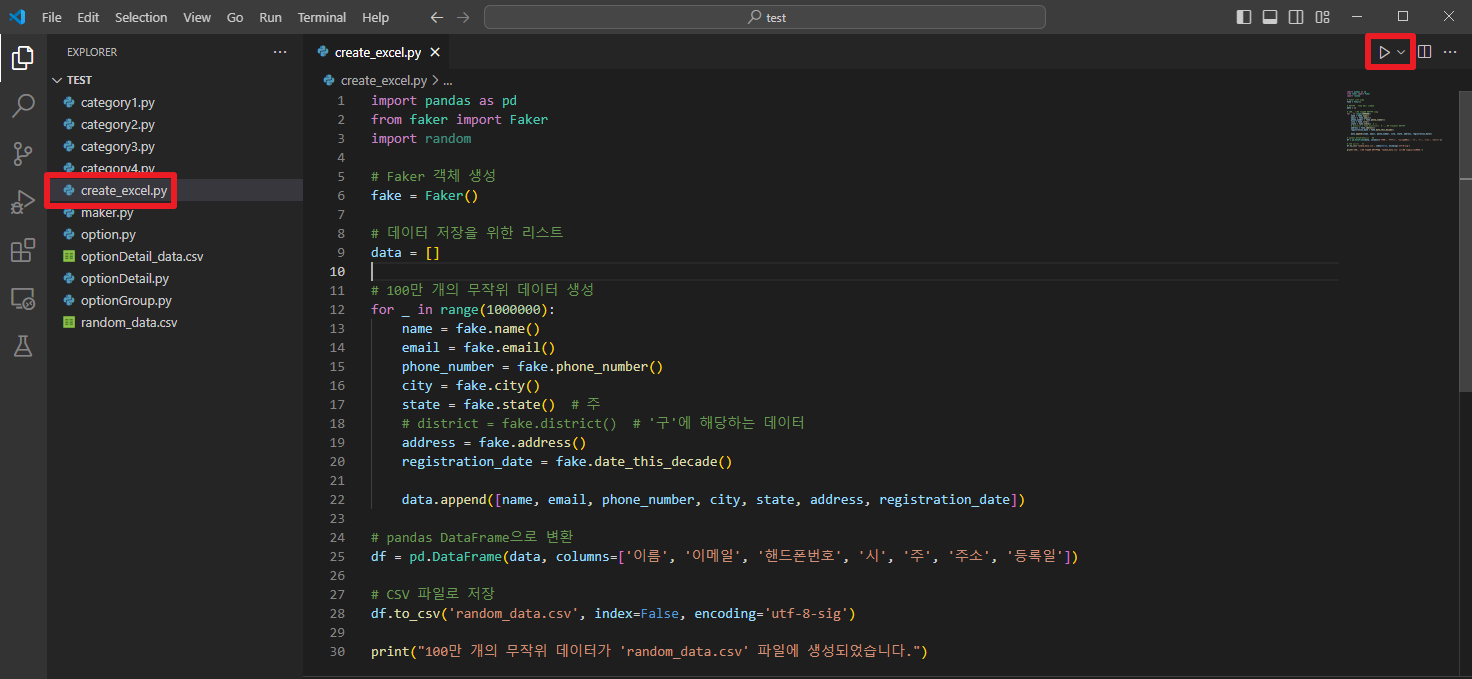Click the 'pd.DataFrame' code line
Screen dimensions: 1472x679
[724, 556]
